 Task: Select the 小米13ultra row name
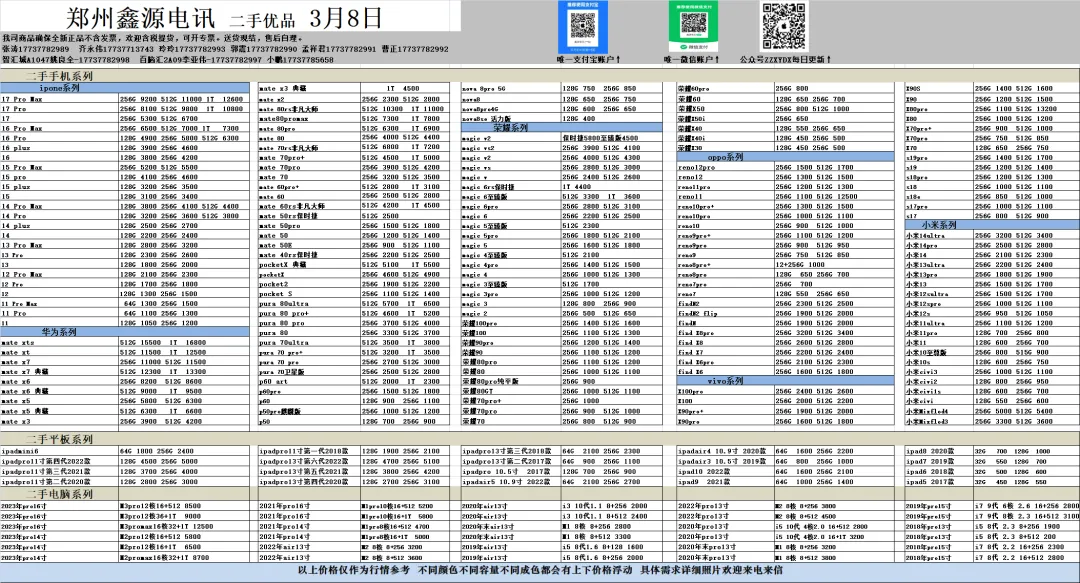point(925,265)
